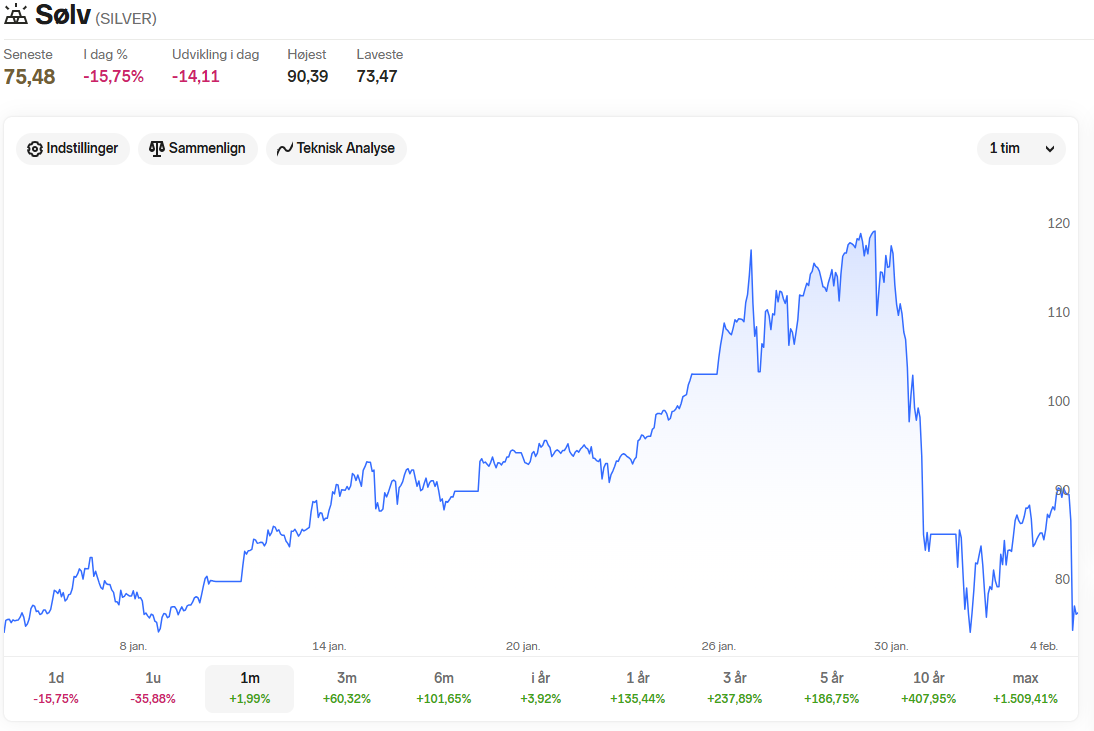Select the 1u period tab

click(x=153, y=688)
